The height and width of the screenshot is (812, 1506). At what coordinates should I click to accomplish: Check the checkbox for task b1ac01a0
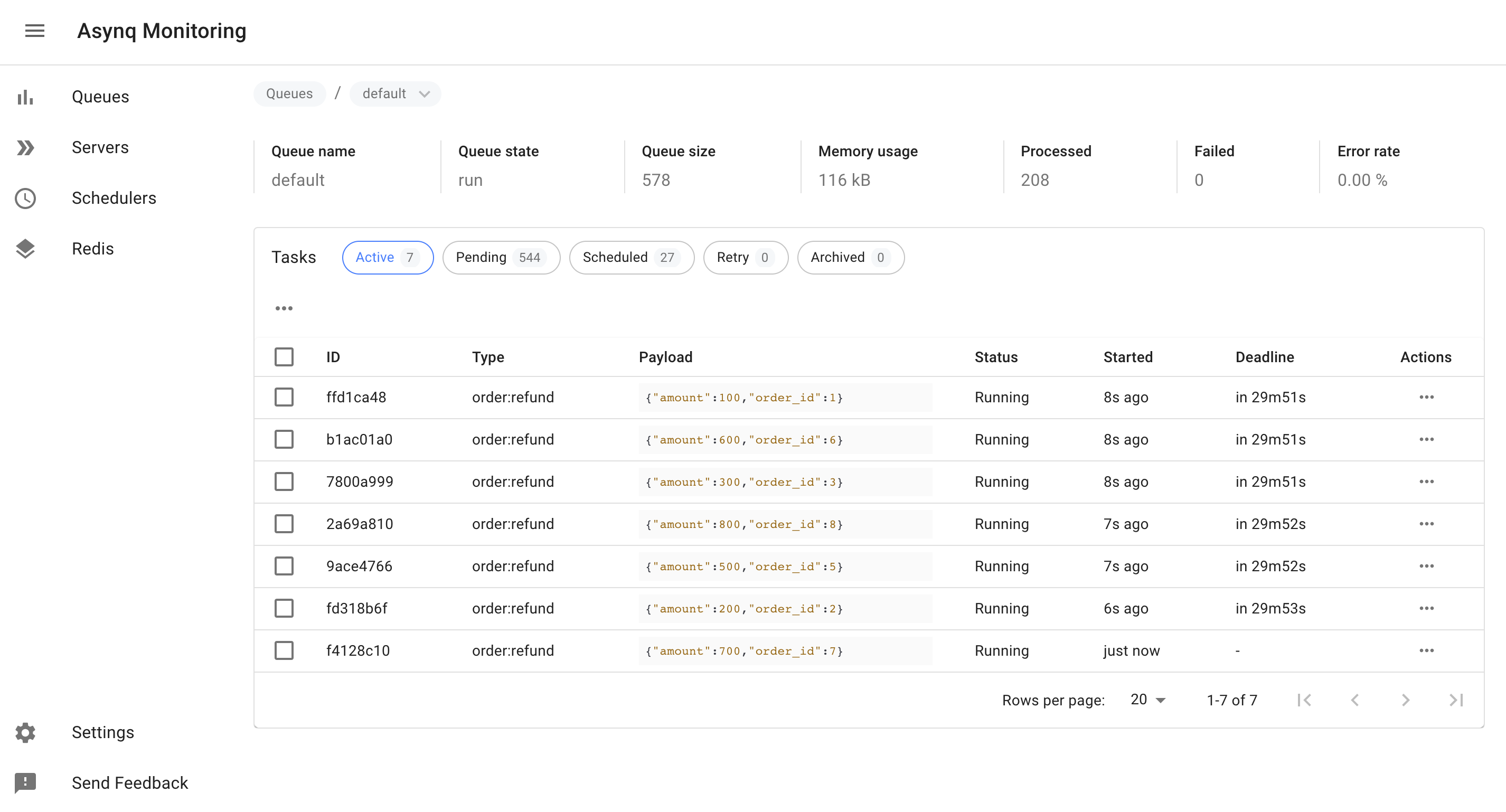(284, 439)
